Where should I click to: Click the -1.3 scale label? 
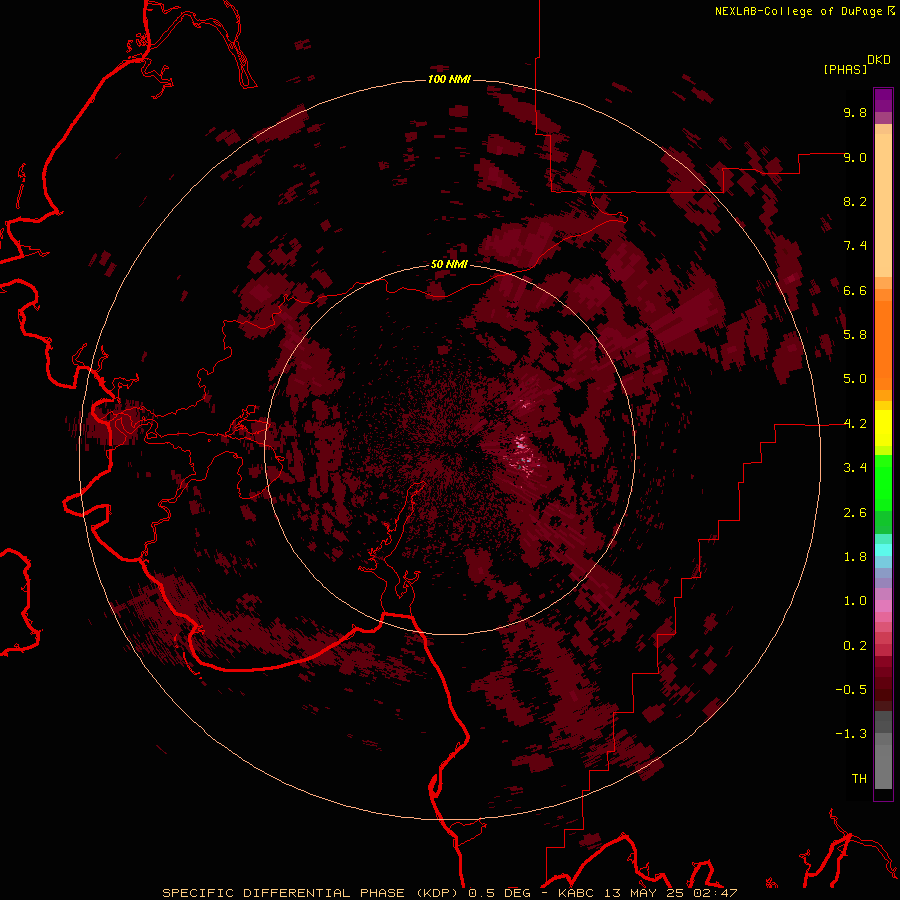pos(851,734)
